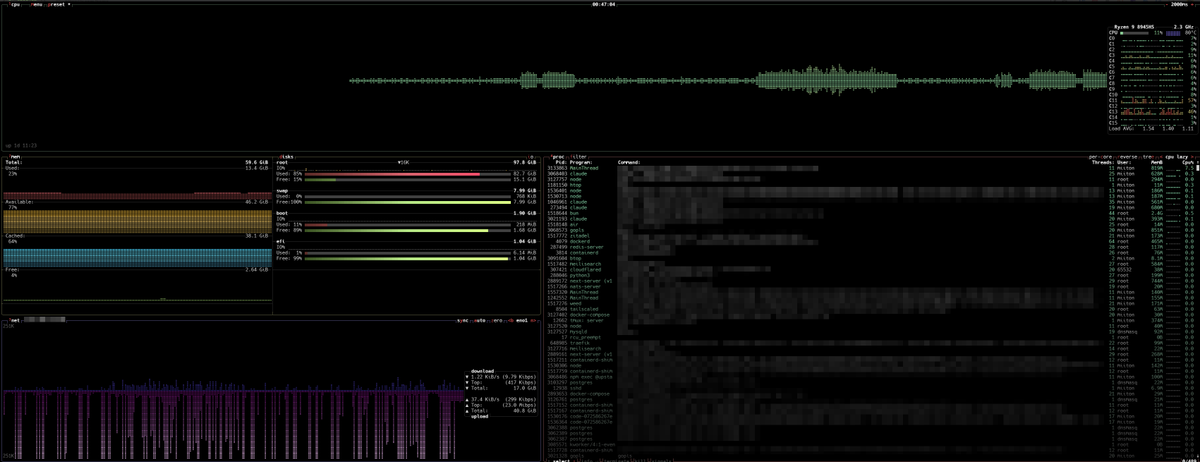
Task: Click the network upload label
Action: click(x=482, y=416)
